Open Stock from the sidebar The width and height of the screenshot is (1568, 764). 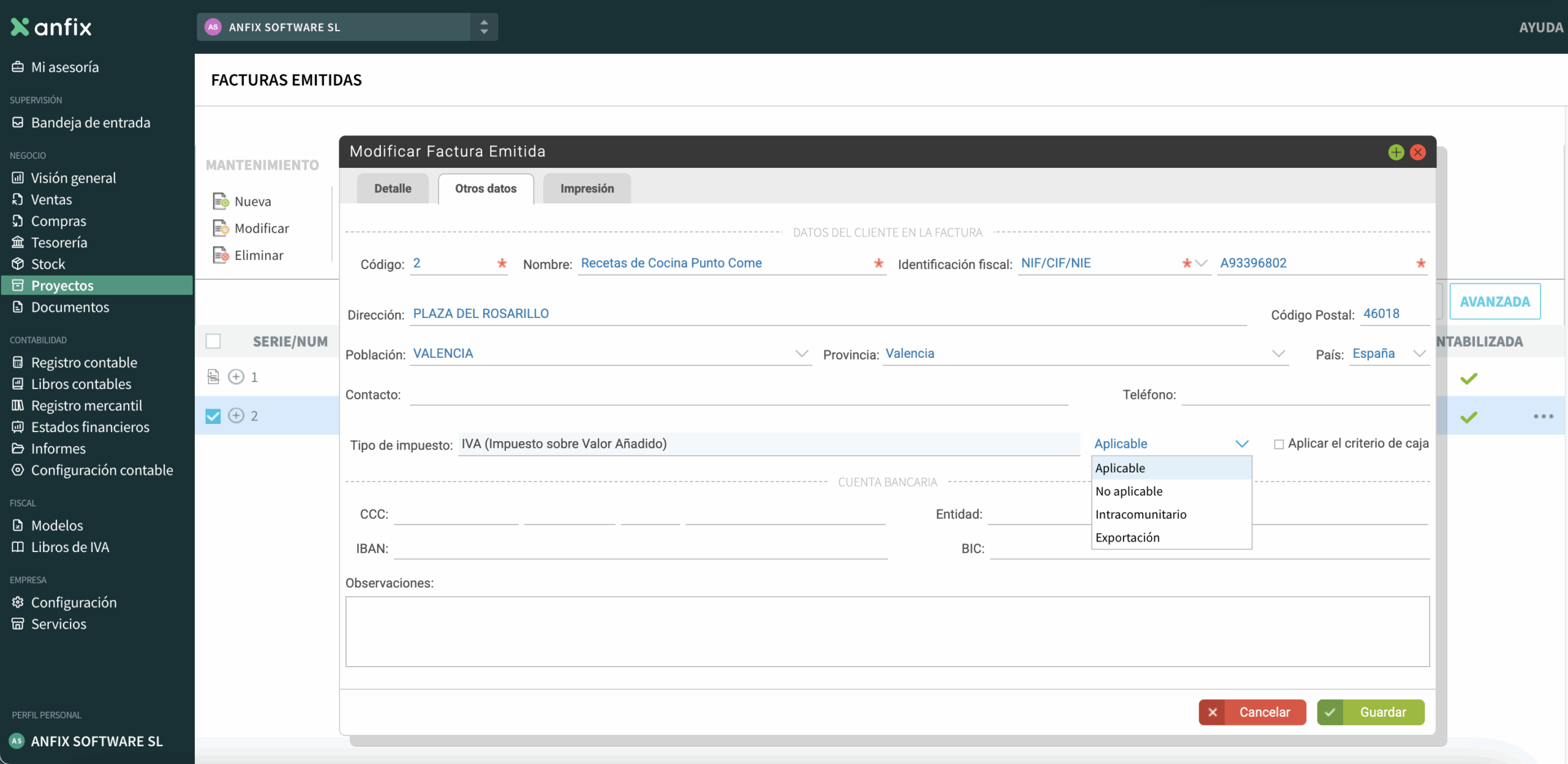pos(48,264)
